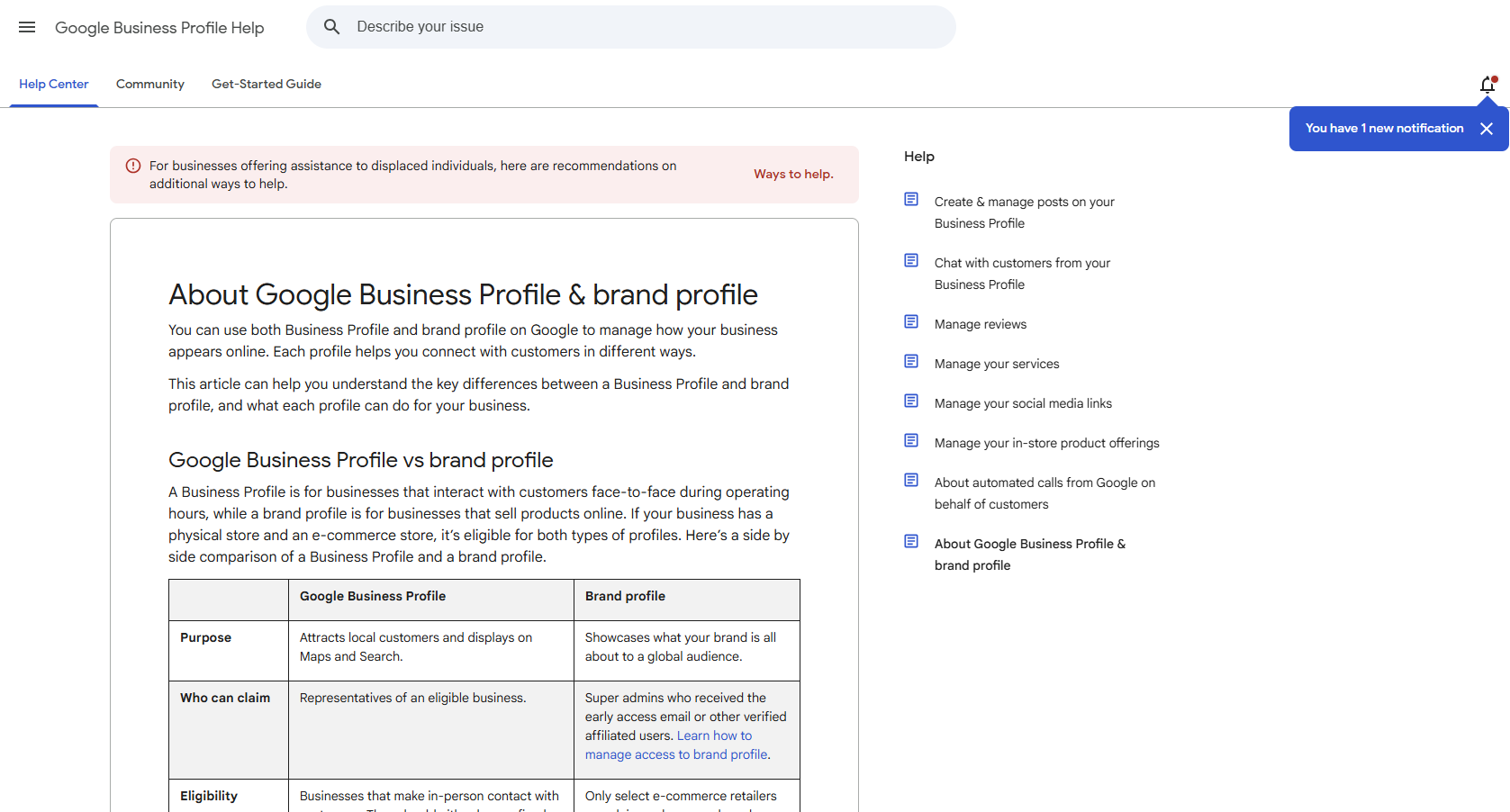The height and width of the screenshot is (812, 1510).
Task: Click article icon beside Manage reviews
Action: coord(911,321)
